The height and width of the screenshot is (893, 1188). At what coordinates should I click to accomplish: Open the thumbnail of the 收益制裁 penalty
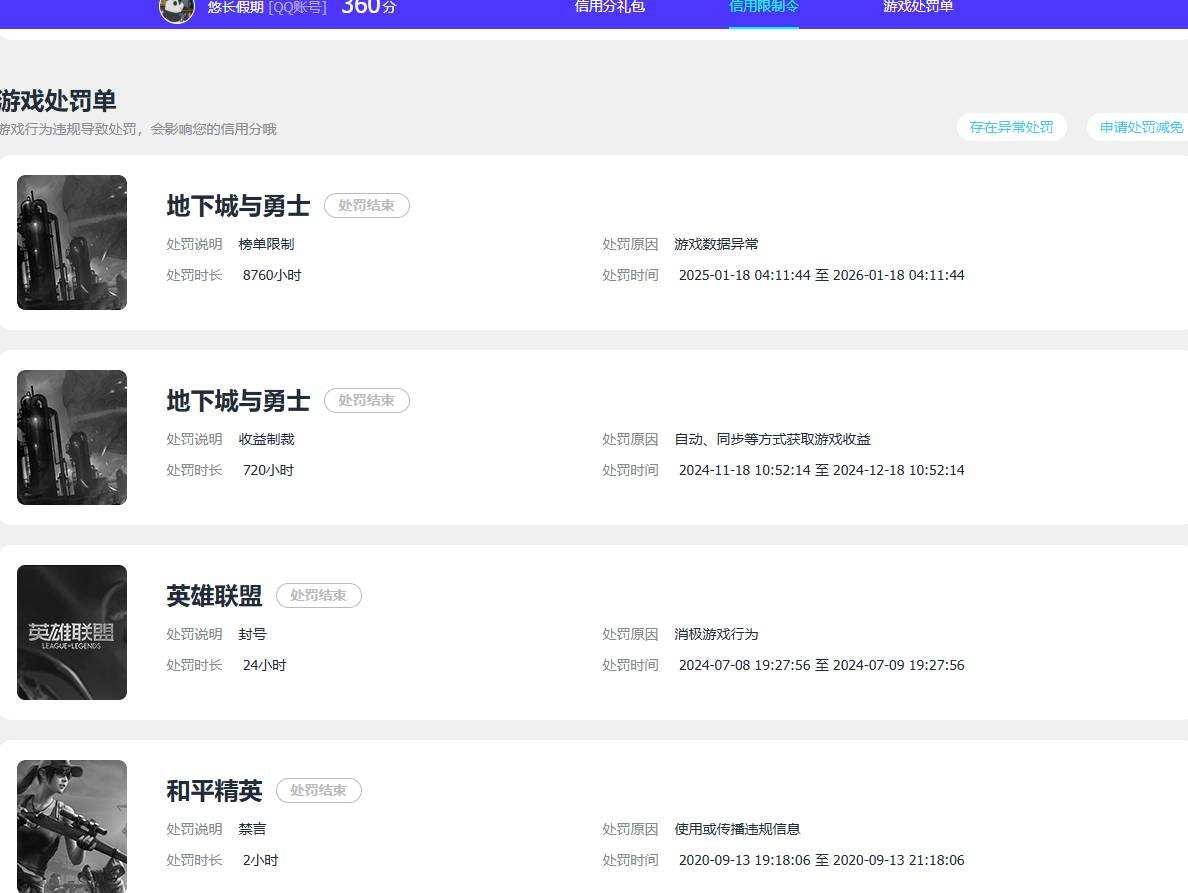point(72,437)
